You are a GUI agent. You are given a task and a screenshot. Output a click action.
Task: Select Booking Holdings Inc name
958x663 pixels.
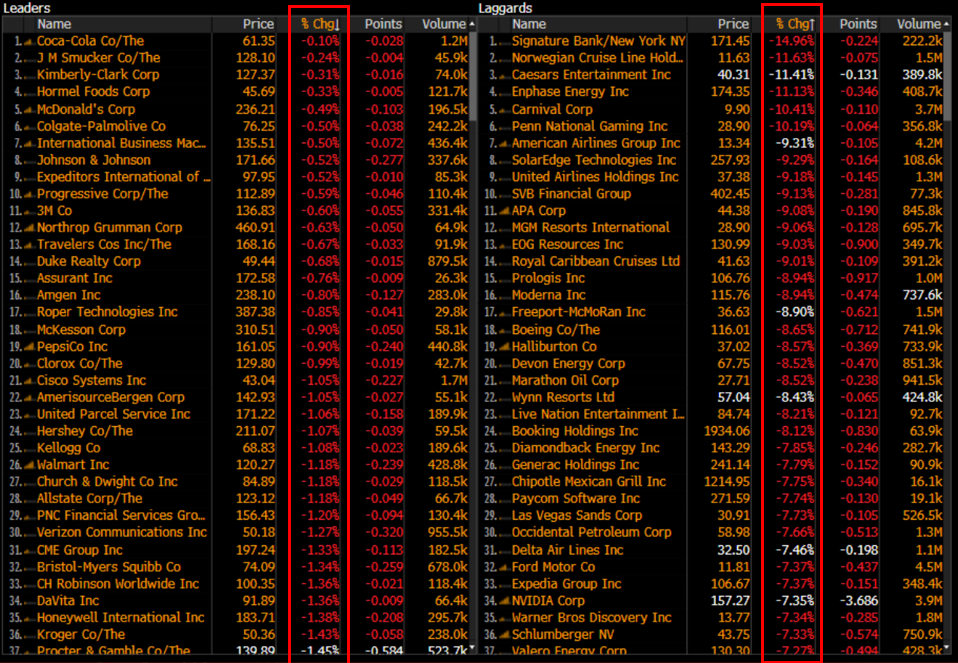pos(575,431)
